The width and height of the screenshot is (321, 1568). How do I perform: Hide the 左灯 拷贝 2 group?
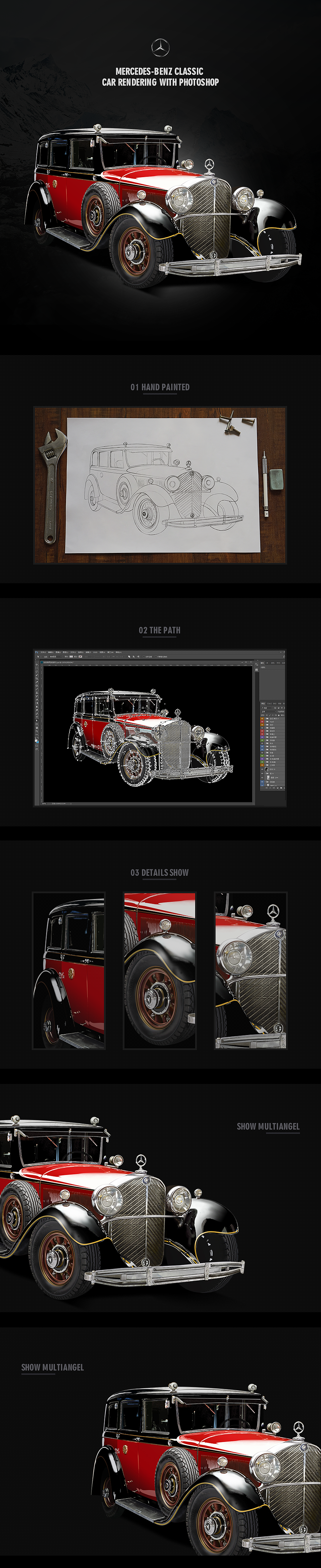pyautogui.click(x=263, y=719)
